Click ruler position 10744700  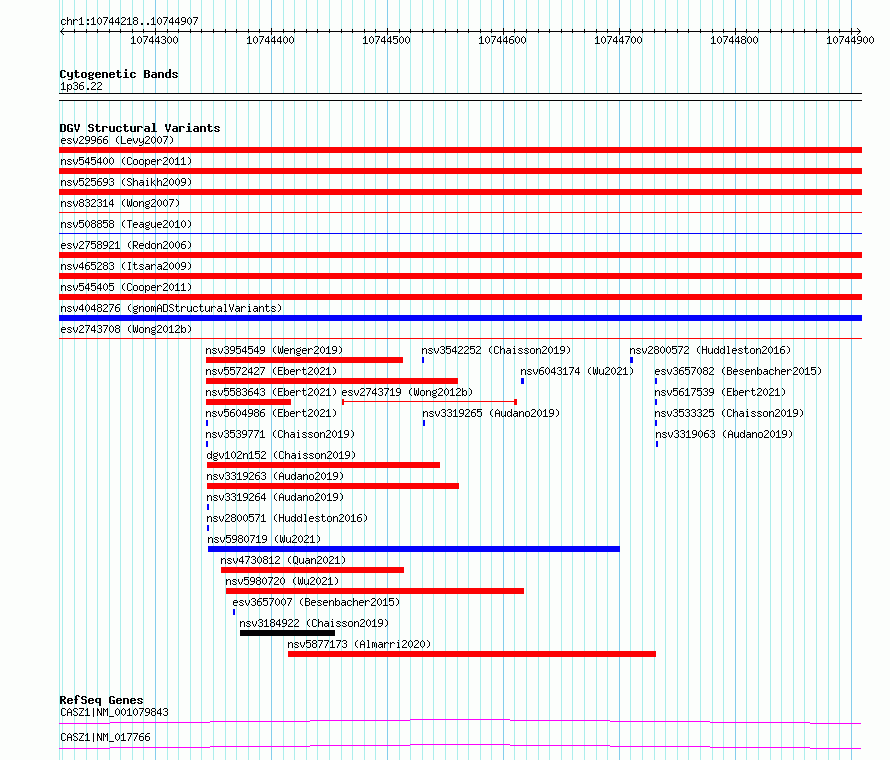[618, 40]
